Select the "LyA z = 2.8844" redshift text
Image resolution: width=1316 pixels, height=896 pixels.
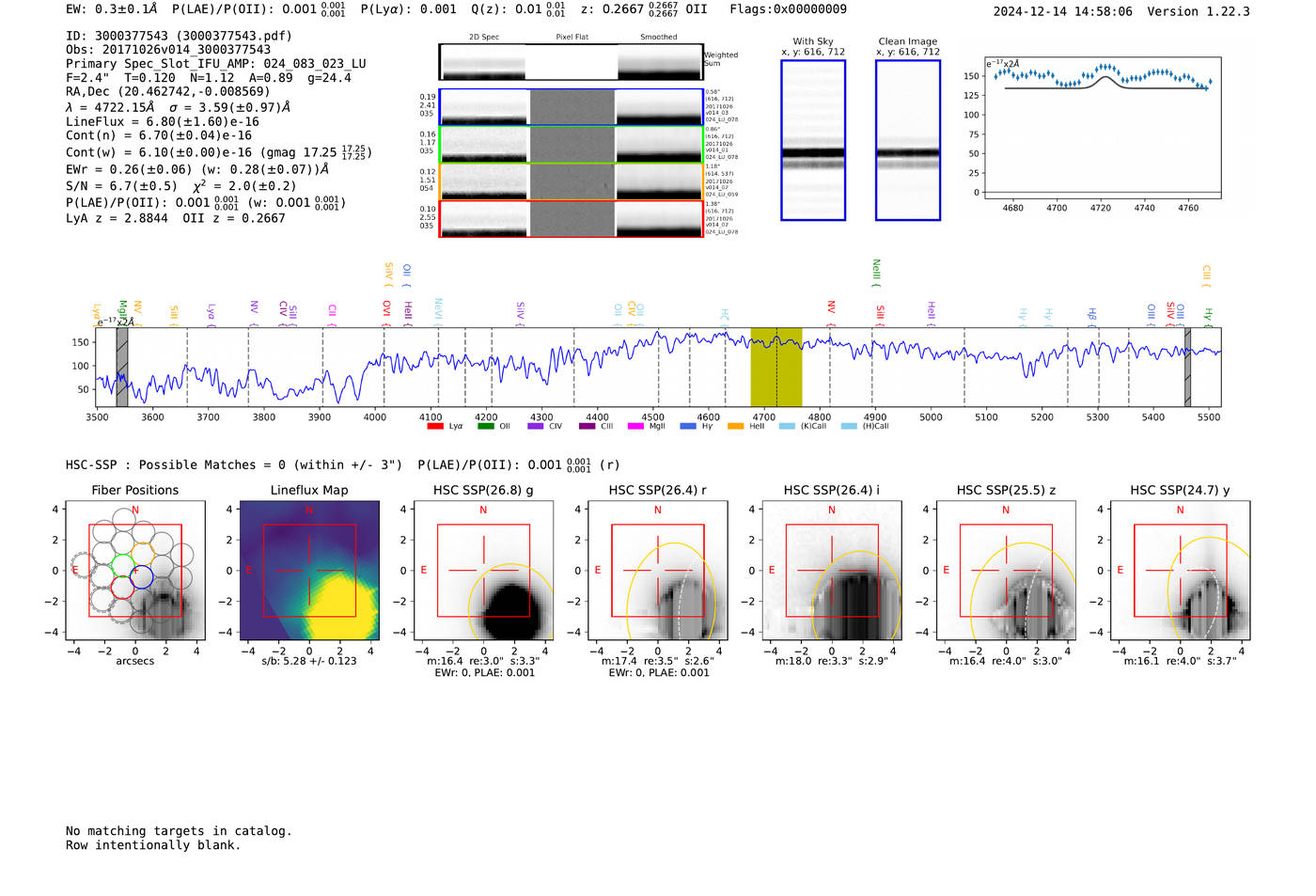pos(117,218)
